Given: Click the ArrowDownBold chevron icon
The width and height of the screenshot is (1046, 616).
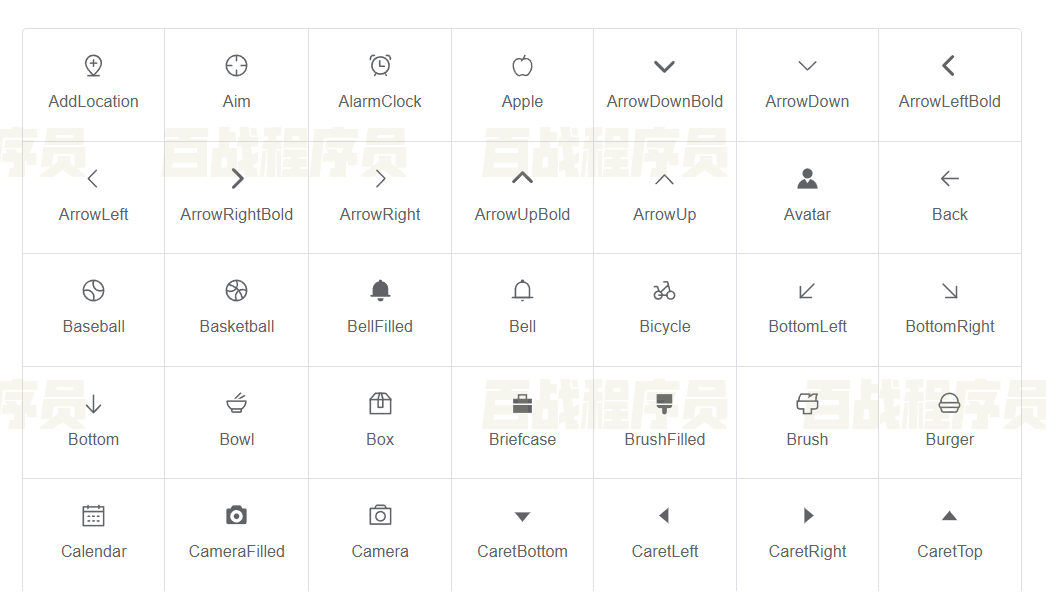Looking at the screenshot, I should (665, 67).
